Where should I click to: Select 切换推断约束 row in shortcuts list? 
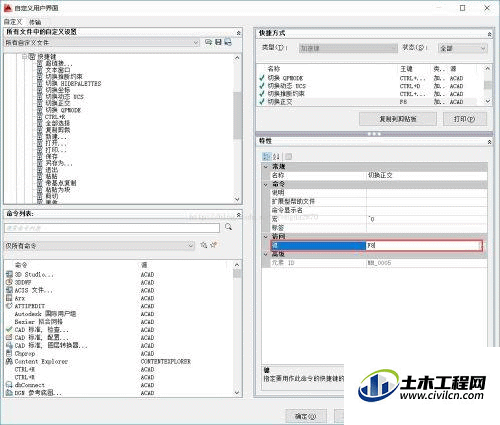point(371,94)
